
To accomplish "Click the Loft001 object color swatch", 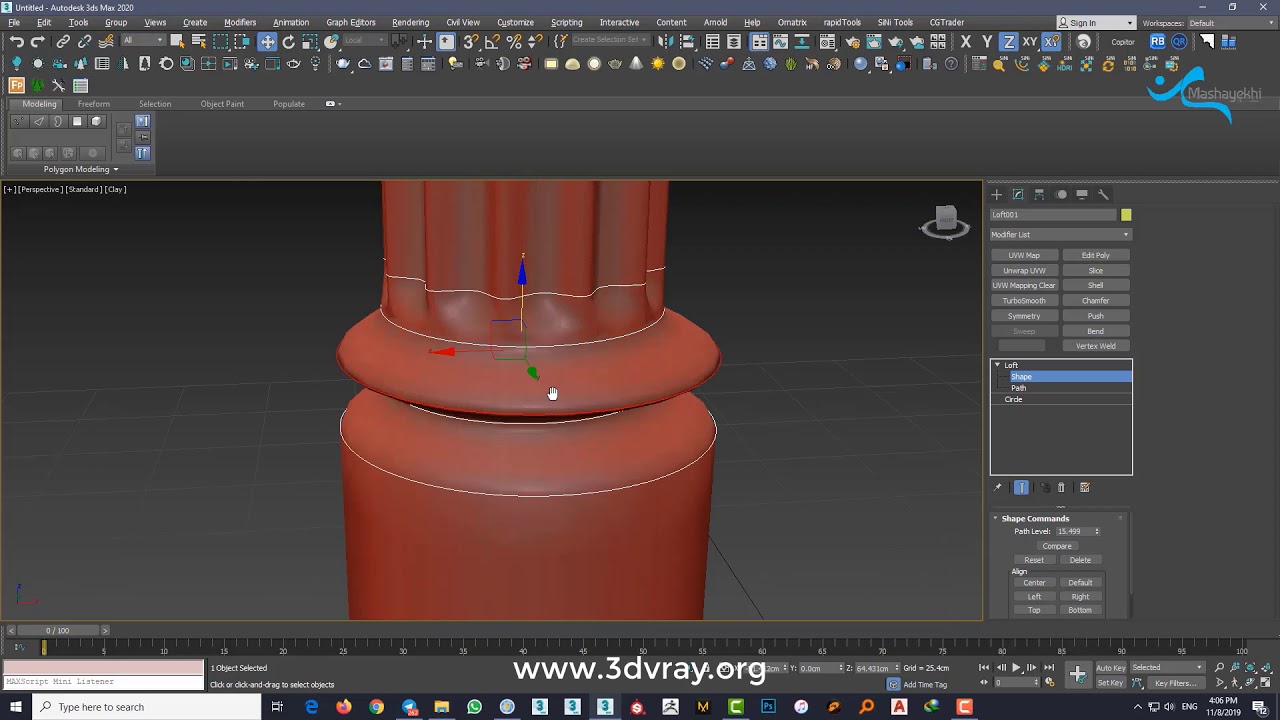I will (1126, 215).
